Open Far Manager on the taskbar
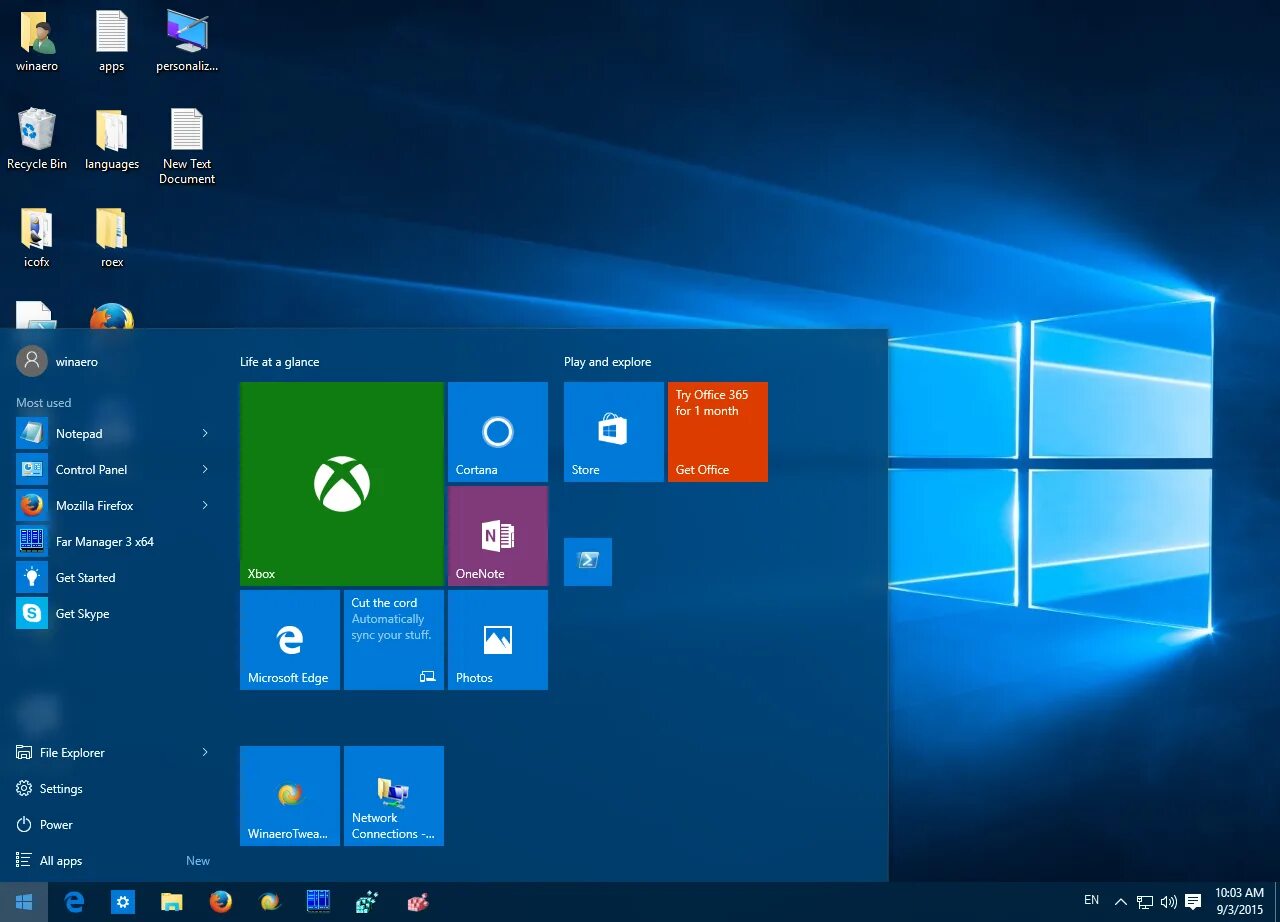 pyautogui.click(x=318, y=902)
